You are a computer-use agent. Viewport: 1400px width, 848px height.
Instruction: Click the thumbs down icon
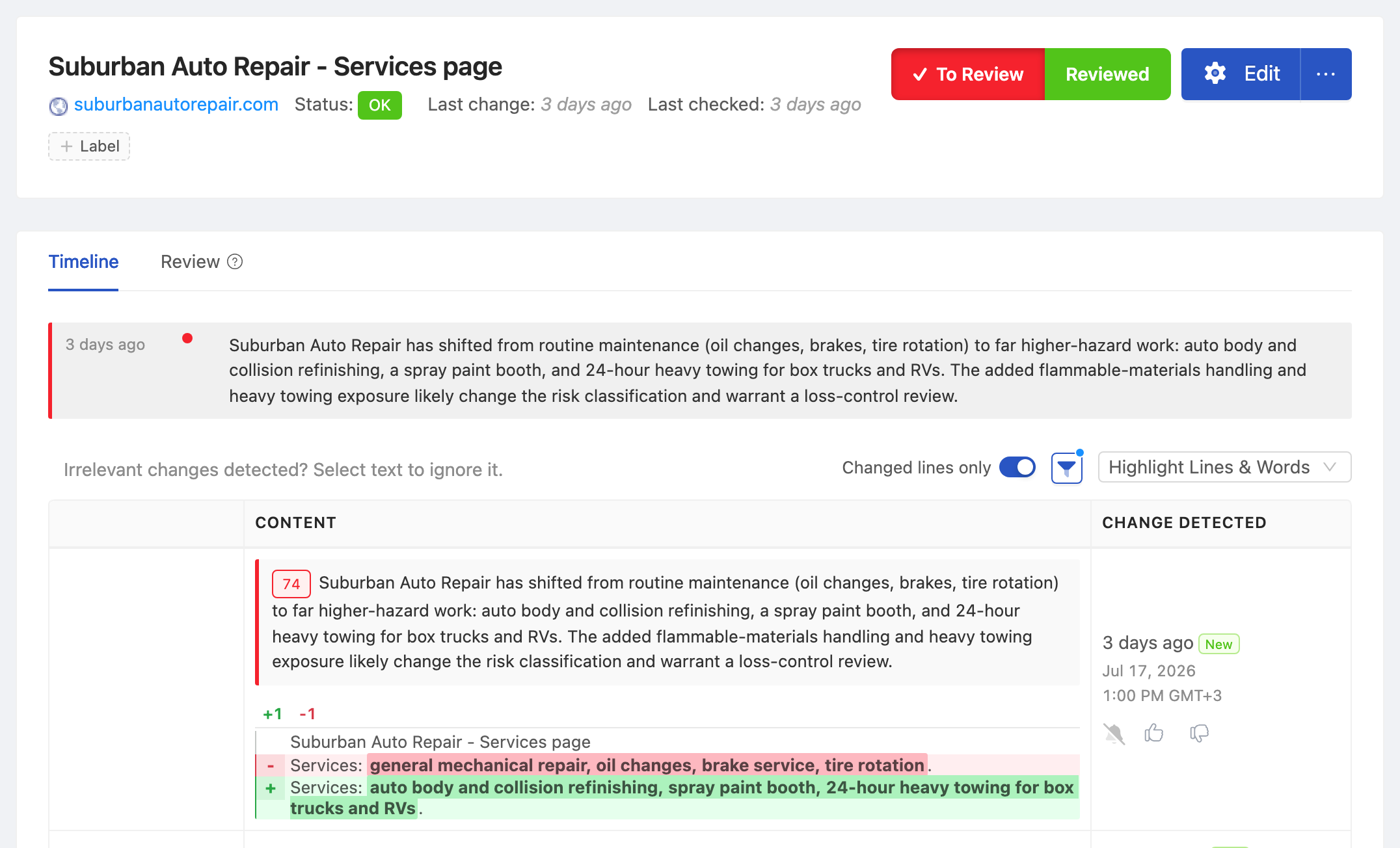tap(1199, 734)
